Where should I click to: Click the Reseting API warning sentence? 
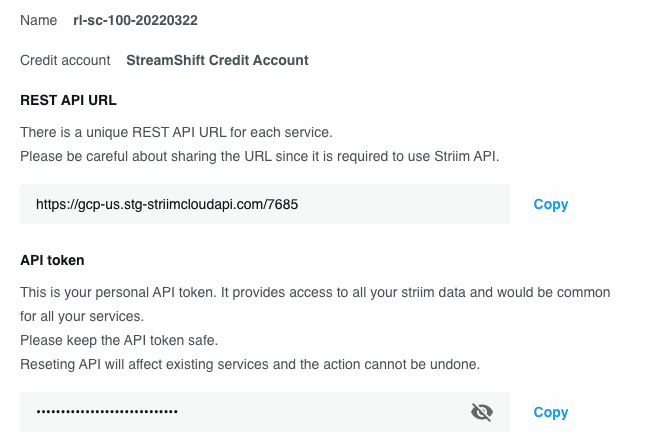(x=250, y=364)
